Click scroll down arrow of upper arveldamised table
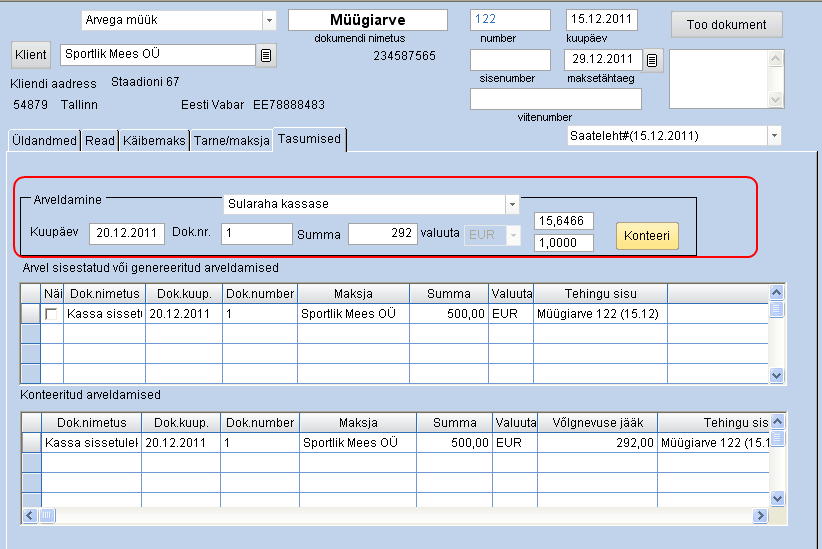822x549 pixels. (x=776, y=375)
